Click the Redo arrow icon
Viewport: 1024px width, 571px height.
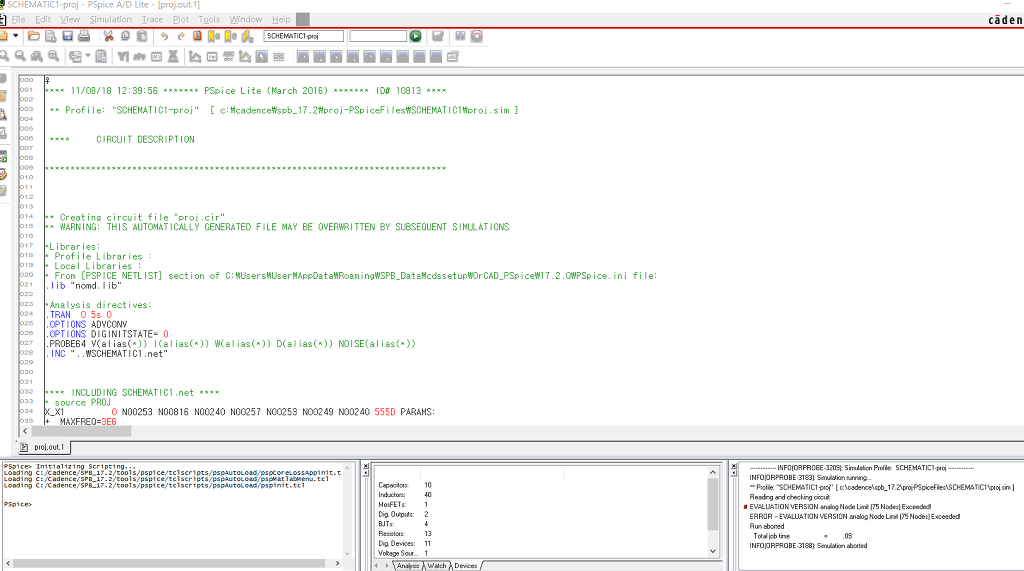[x=181, y=36]
